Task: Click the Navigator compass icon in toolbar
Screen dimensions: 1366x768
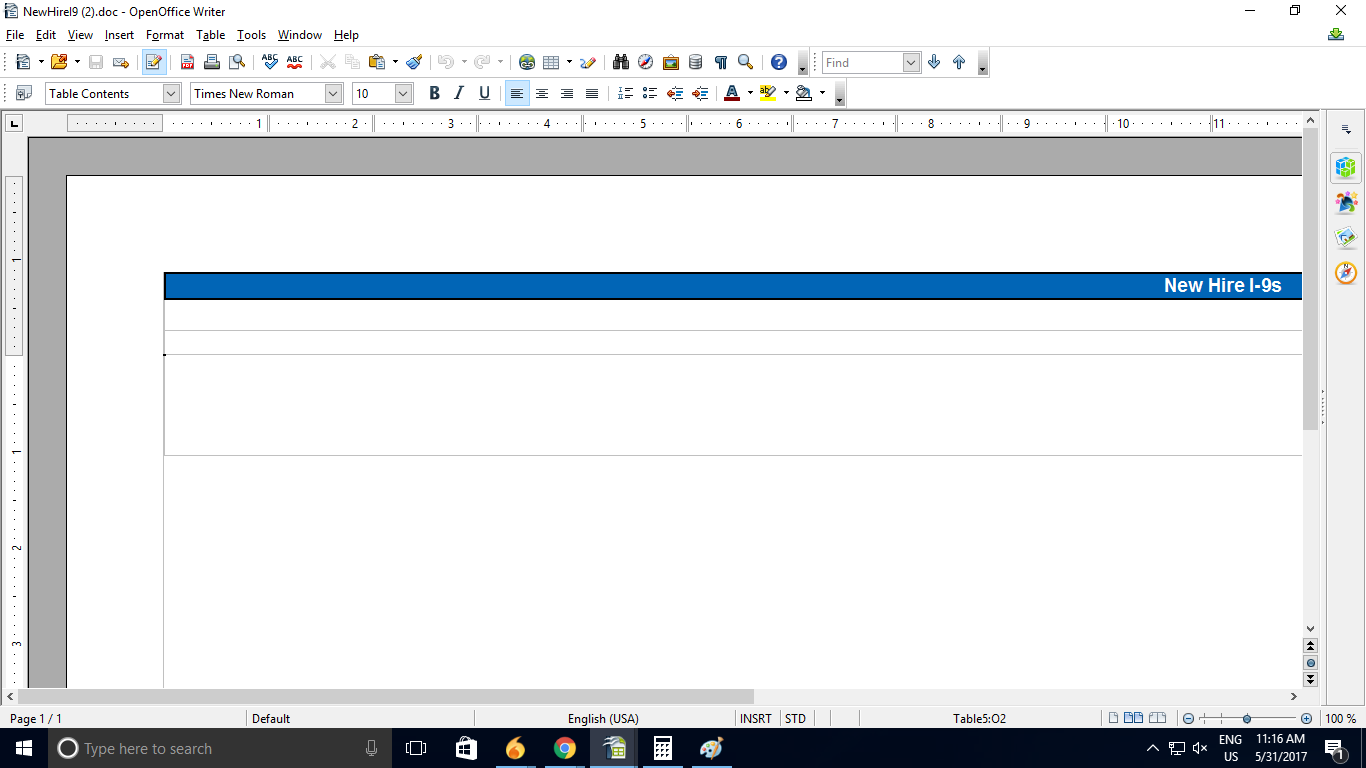Action: click(646, 62)
